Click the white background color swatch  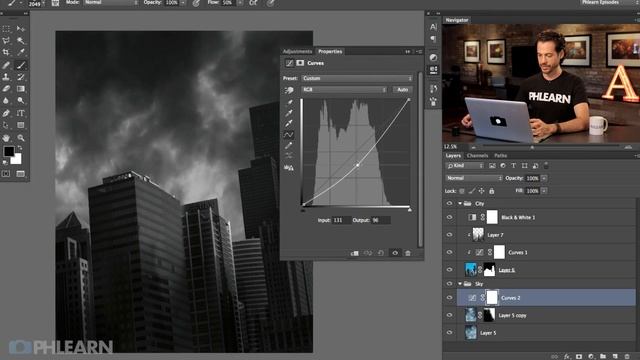16,159
